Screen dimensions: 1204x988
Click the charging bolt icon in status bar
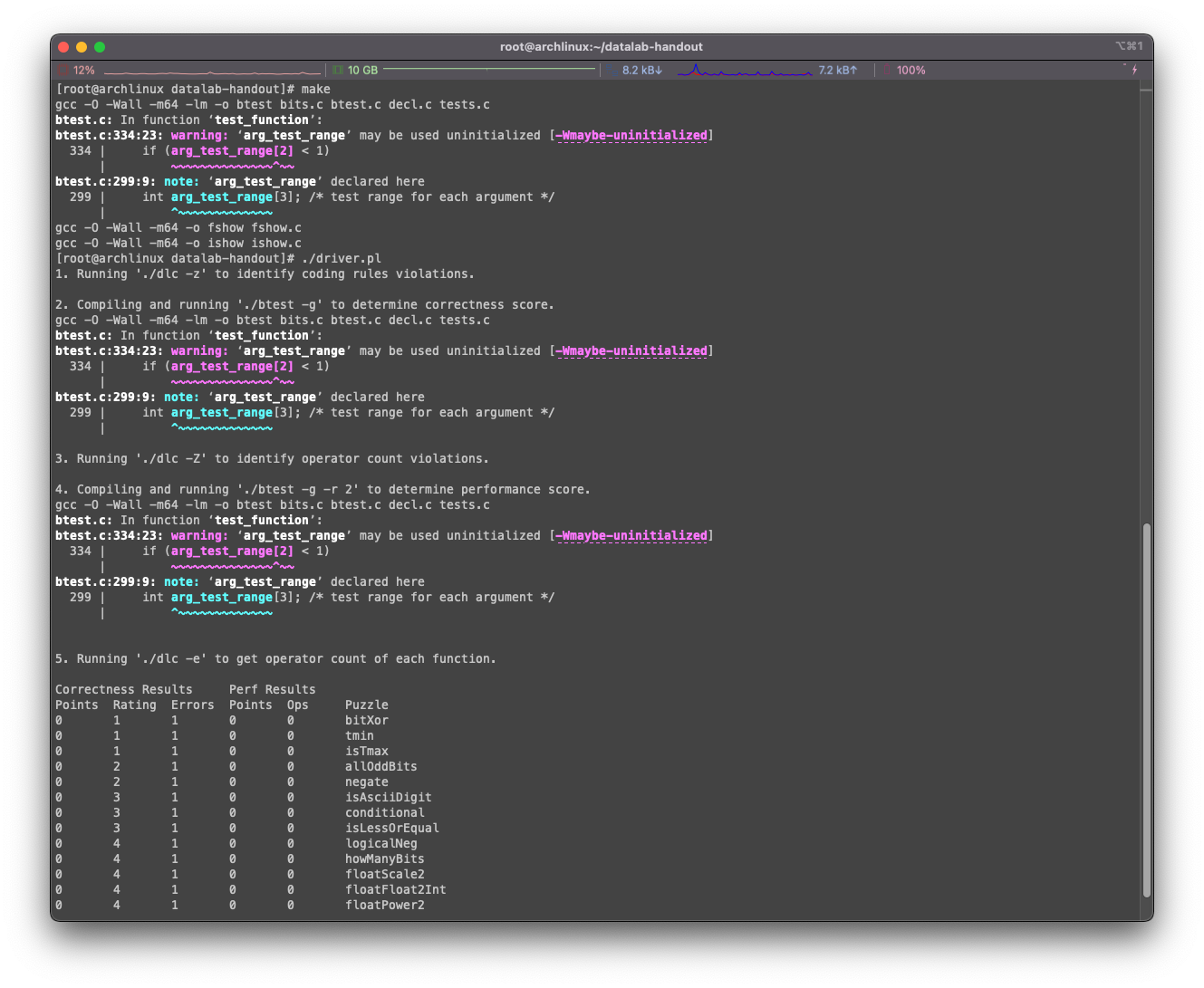(1134, 70)
